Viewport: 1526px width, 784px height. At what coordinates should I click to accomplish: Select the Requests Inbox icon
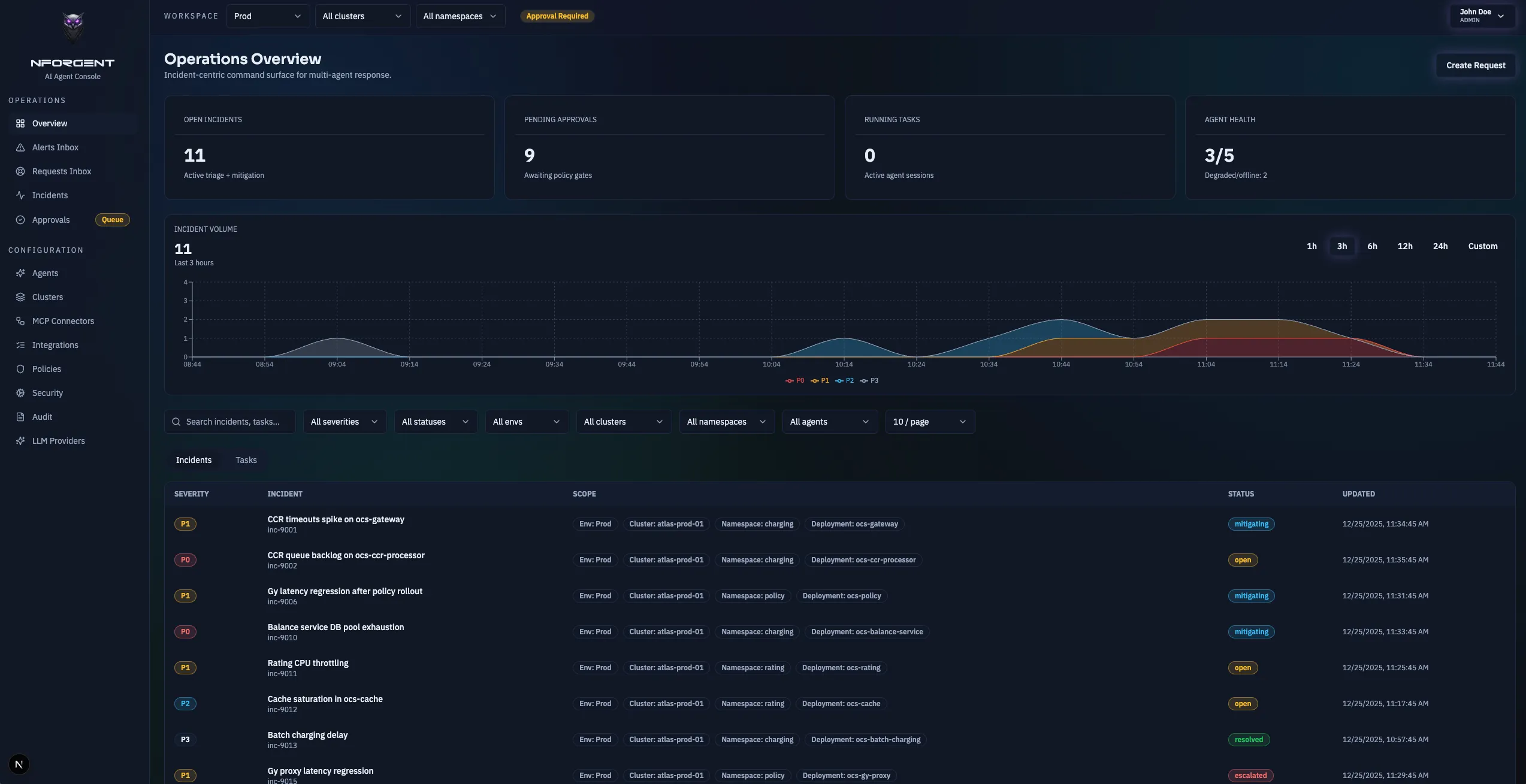point(20,171)
